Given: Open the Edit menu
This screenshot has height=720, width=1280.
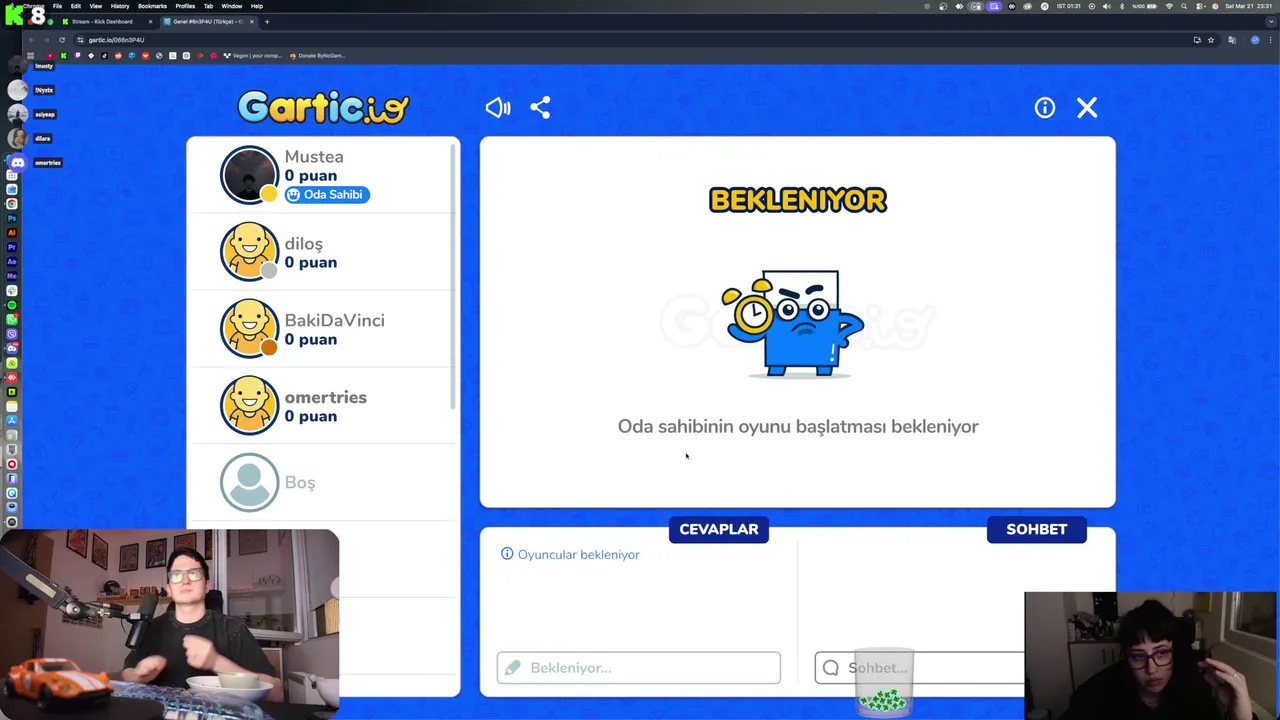Looking at the screenshot, I should tap(76, 6).
